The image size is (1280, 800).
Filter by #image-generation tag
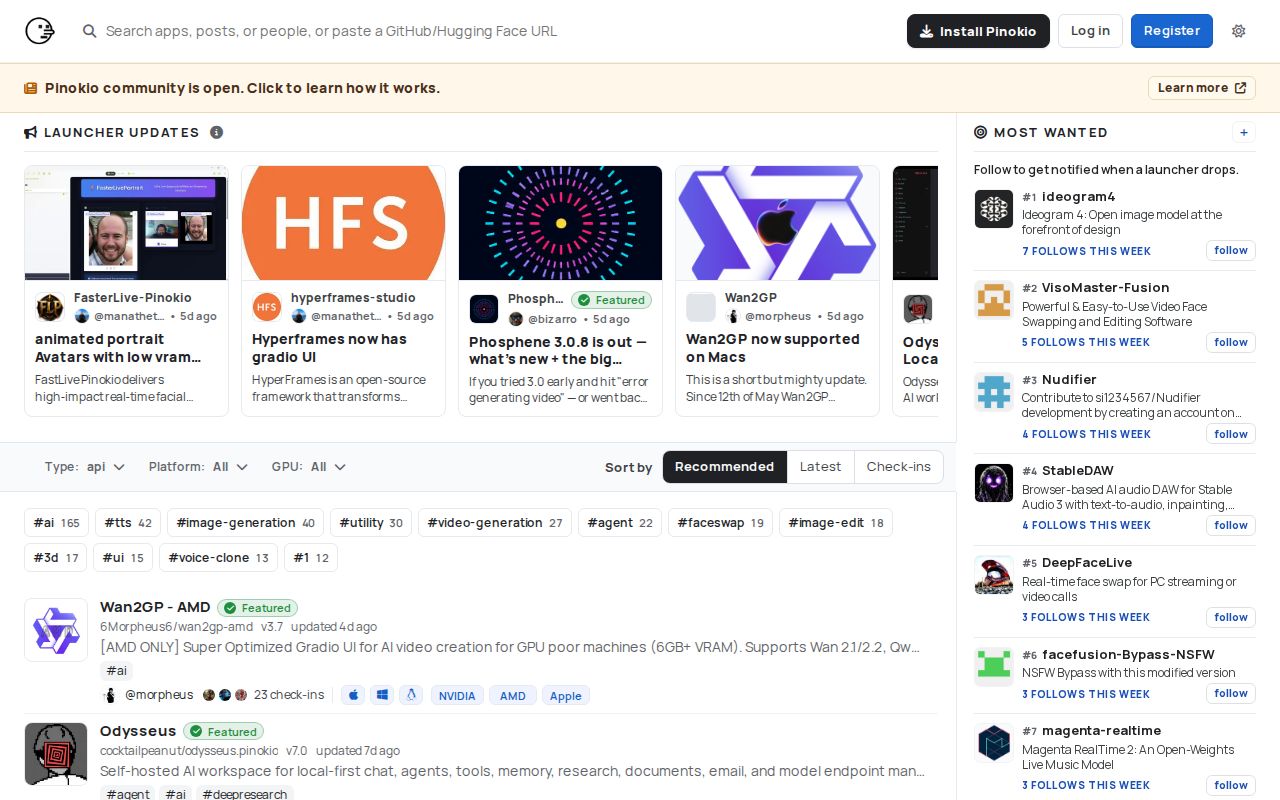pyautogui.click(x=245, y=523)
